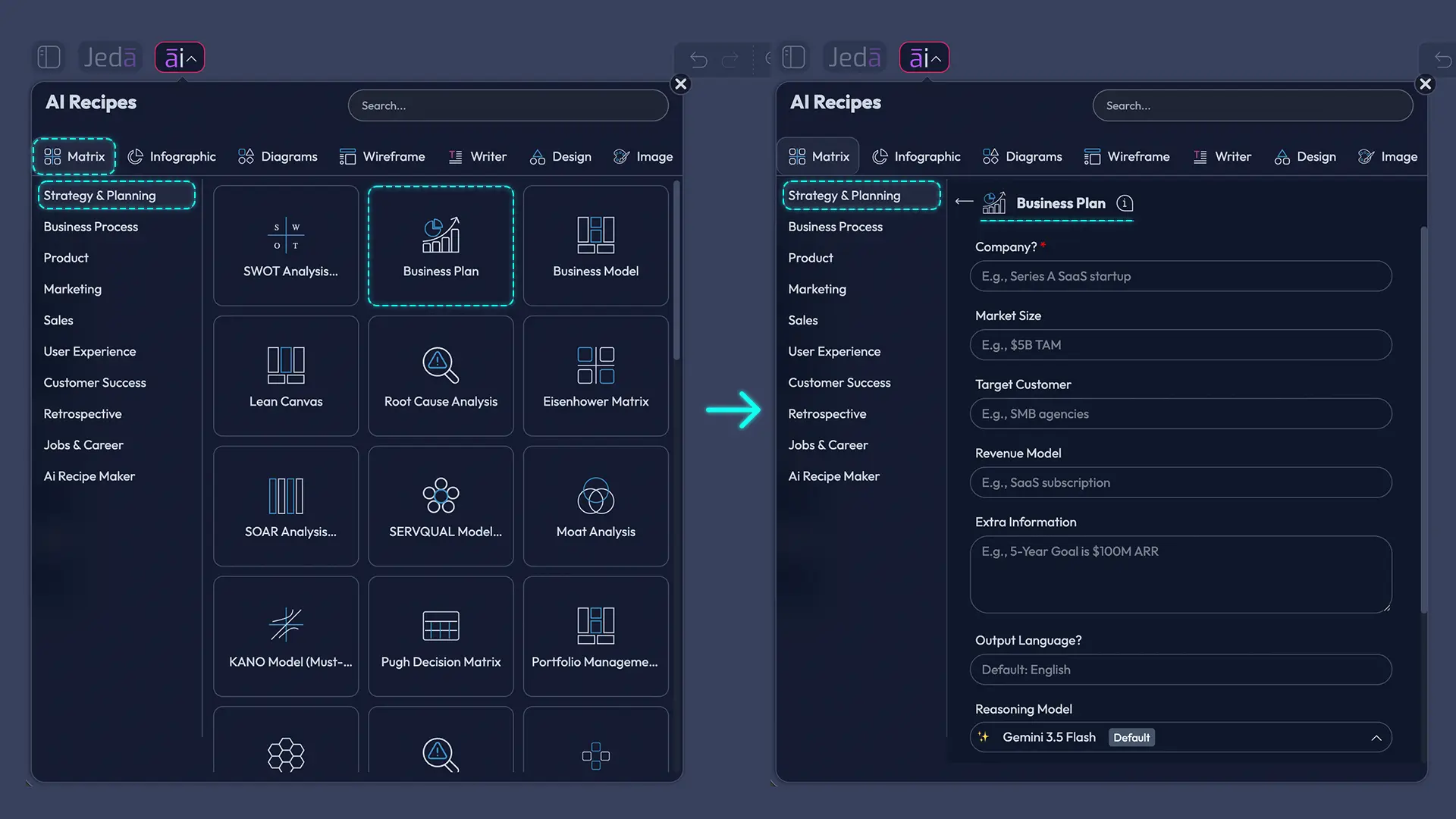Open Marketing category in left panel

click(x=73, y=289)
